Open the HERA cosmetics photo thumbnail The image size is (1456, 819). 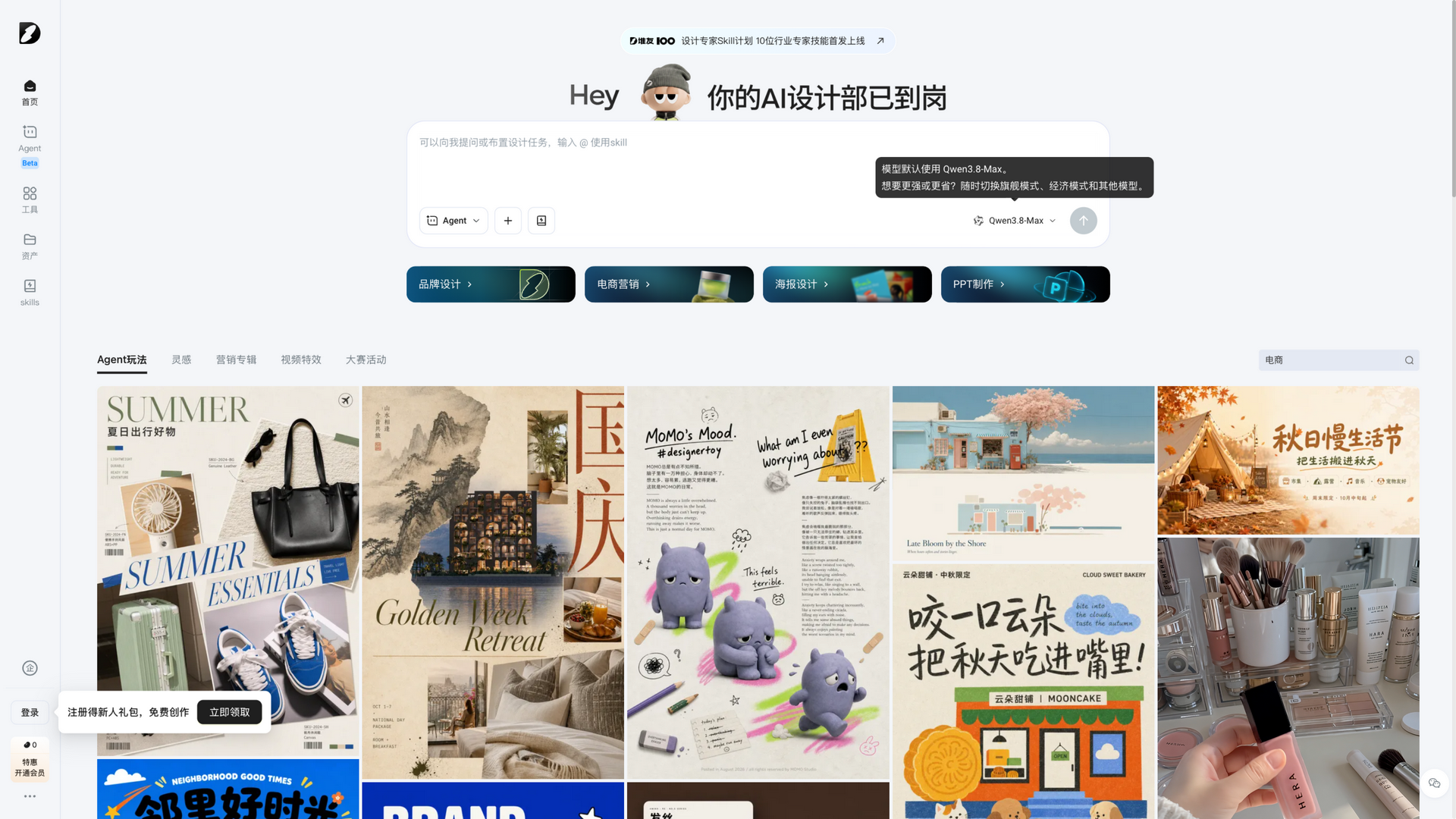pos(1288,678)
